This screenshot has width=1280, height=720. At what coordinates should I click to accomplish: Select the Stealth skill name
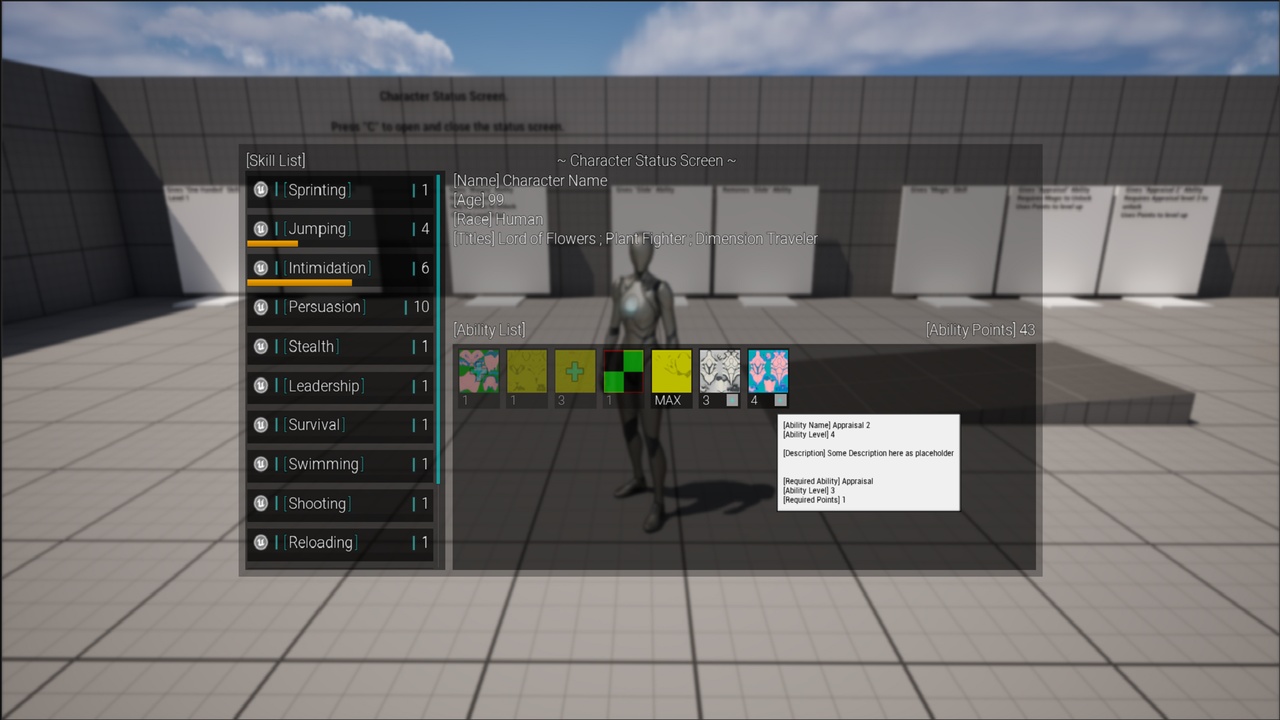pyautogui.click(x=311, y=346)
